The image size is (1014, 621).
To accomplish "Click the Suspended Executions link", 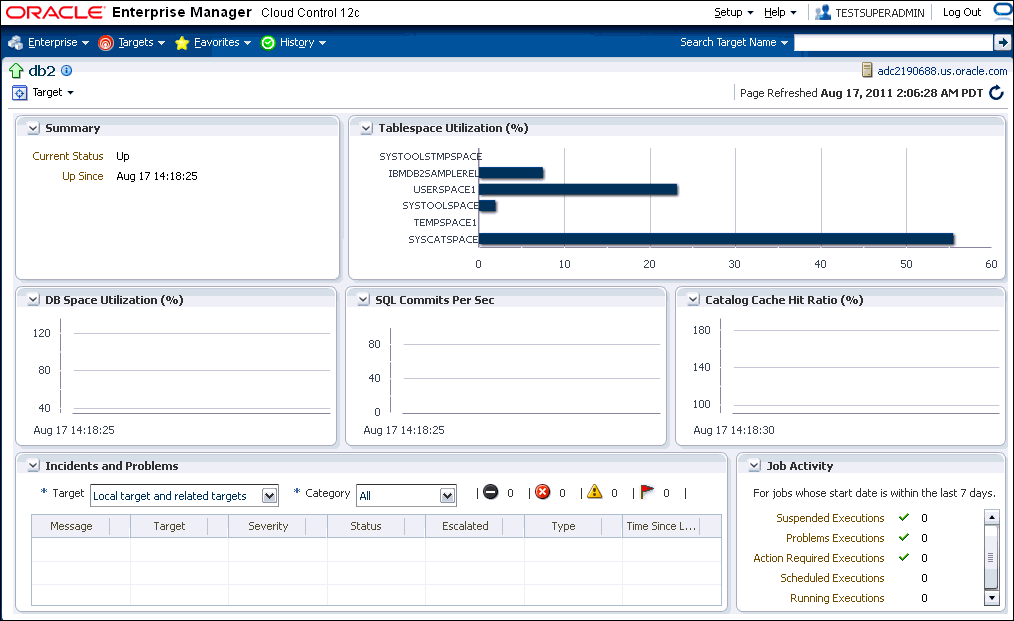I will point(830,518).
